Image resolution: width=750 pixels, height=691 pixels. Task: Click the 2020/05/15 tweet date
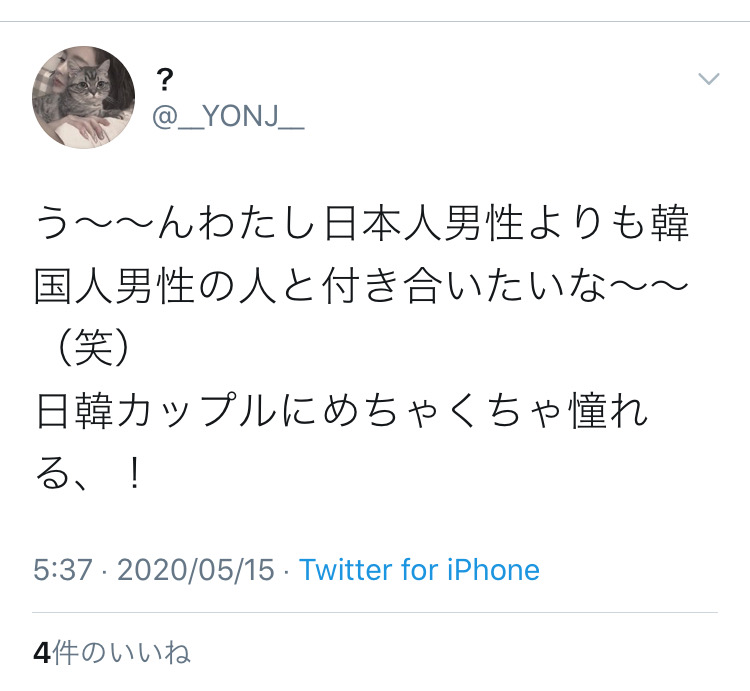(x=196, y=570)
